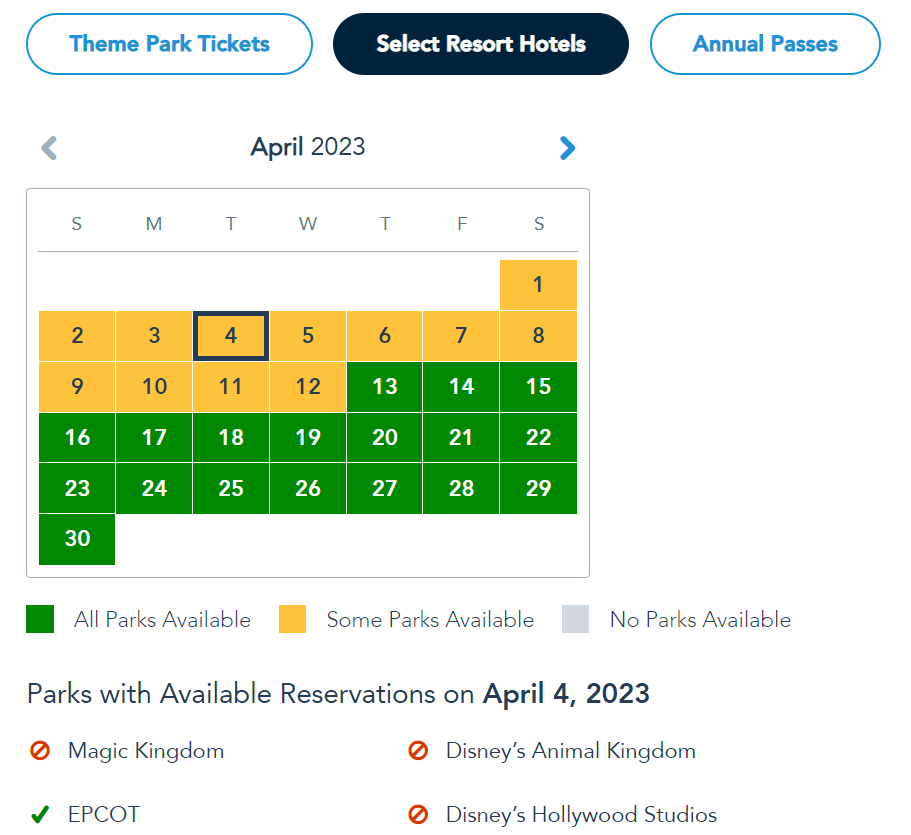Click the green checkmark next to EPCOT
This screenshot has height=835, width=911.
click(40, 815)
